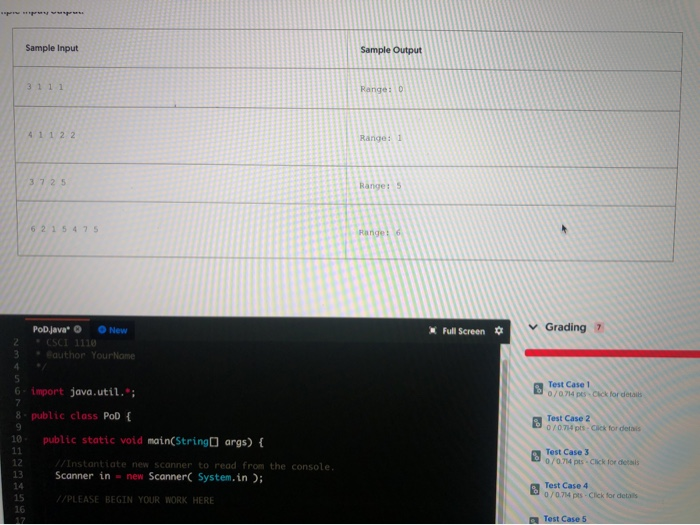Viewport: 700px width, 525px height.
Task: Open editor settings gear icon
Action: (499, 330)
